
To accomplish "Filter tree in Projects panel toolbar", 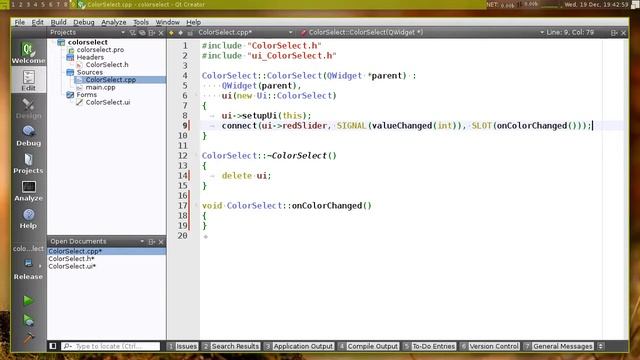I will click(x=132, y=33).
